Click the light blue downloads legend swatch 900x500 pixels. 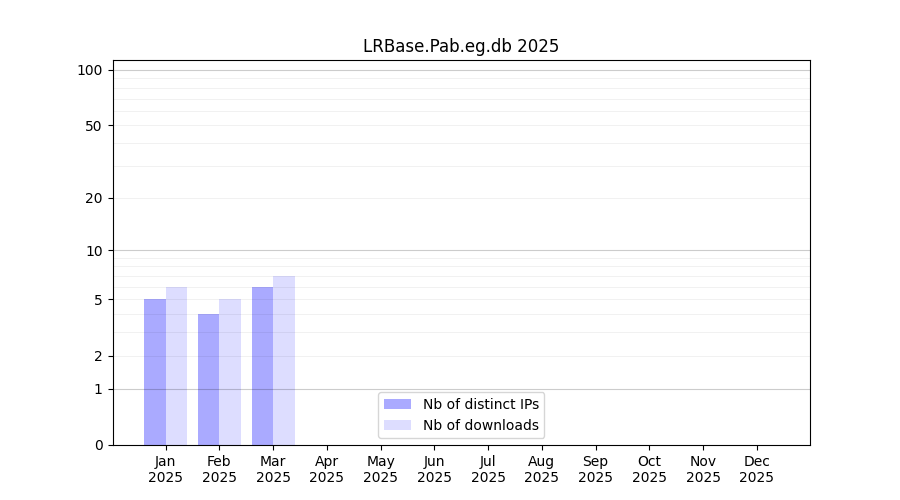[397, 425]
